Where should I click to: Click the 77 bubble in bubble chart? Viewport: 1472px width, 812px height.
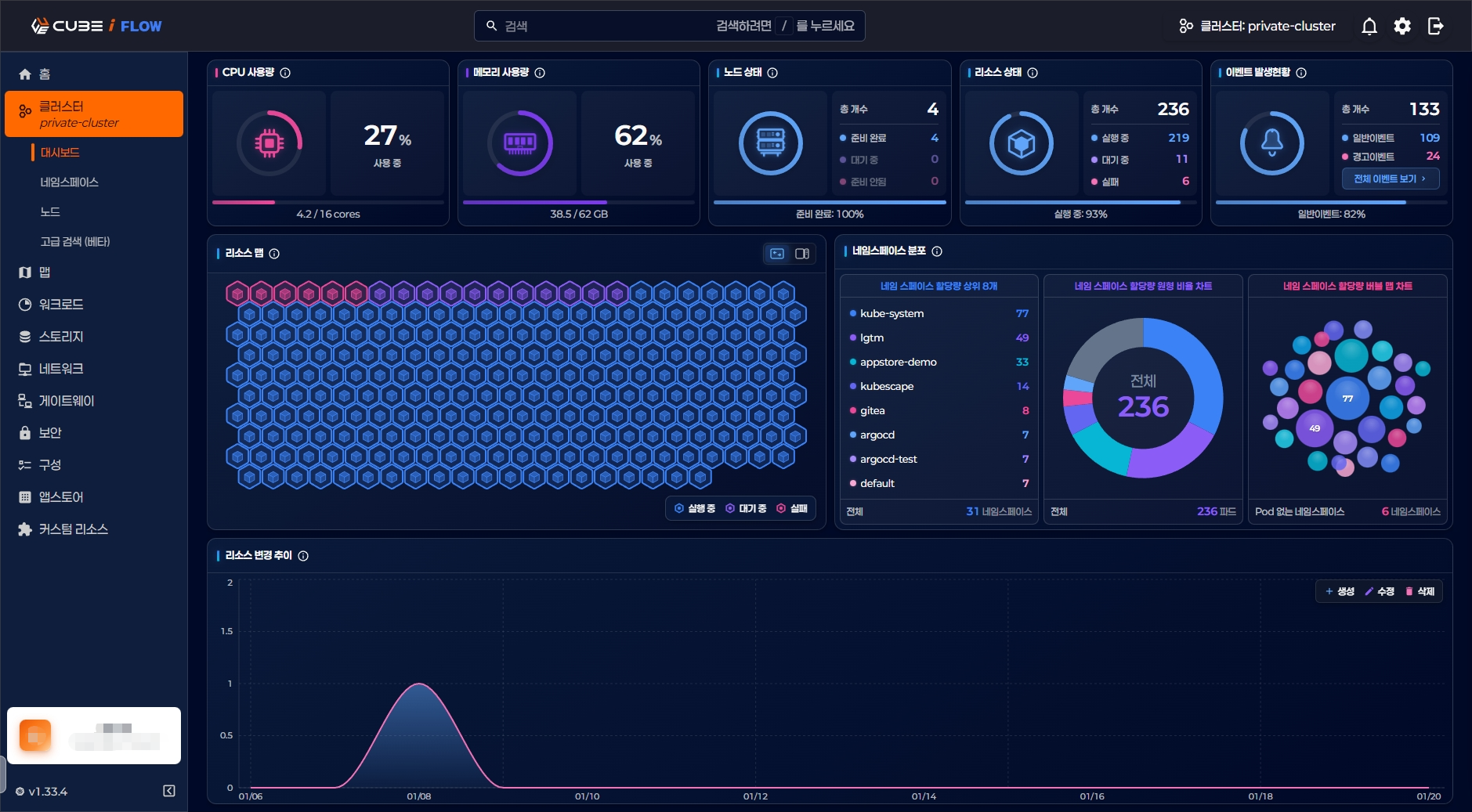[1347, 399]
